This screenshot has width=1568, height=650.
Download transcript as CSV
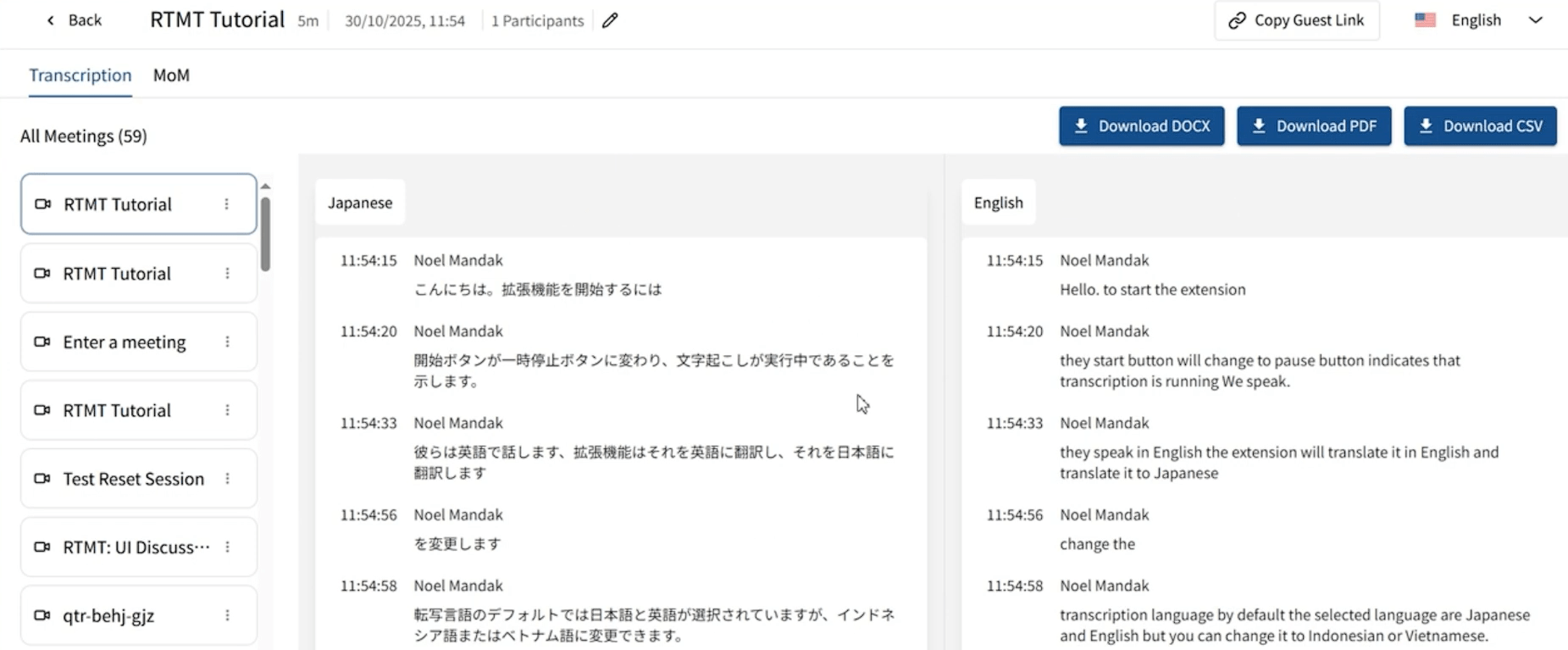[x=1479, y=126]
